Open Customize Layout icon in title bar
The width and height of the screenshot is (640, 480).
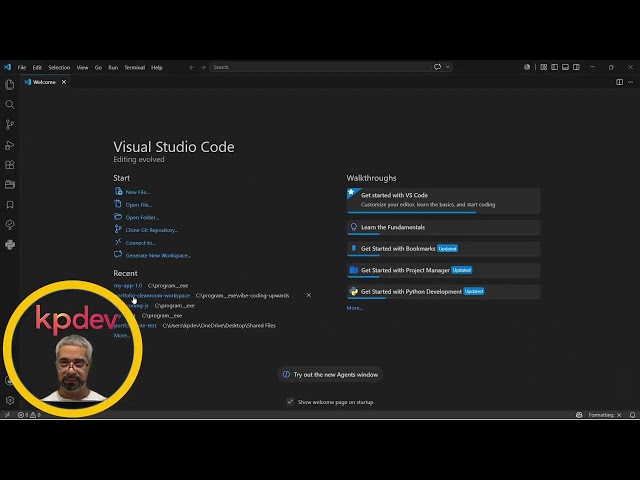[544, 67]
